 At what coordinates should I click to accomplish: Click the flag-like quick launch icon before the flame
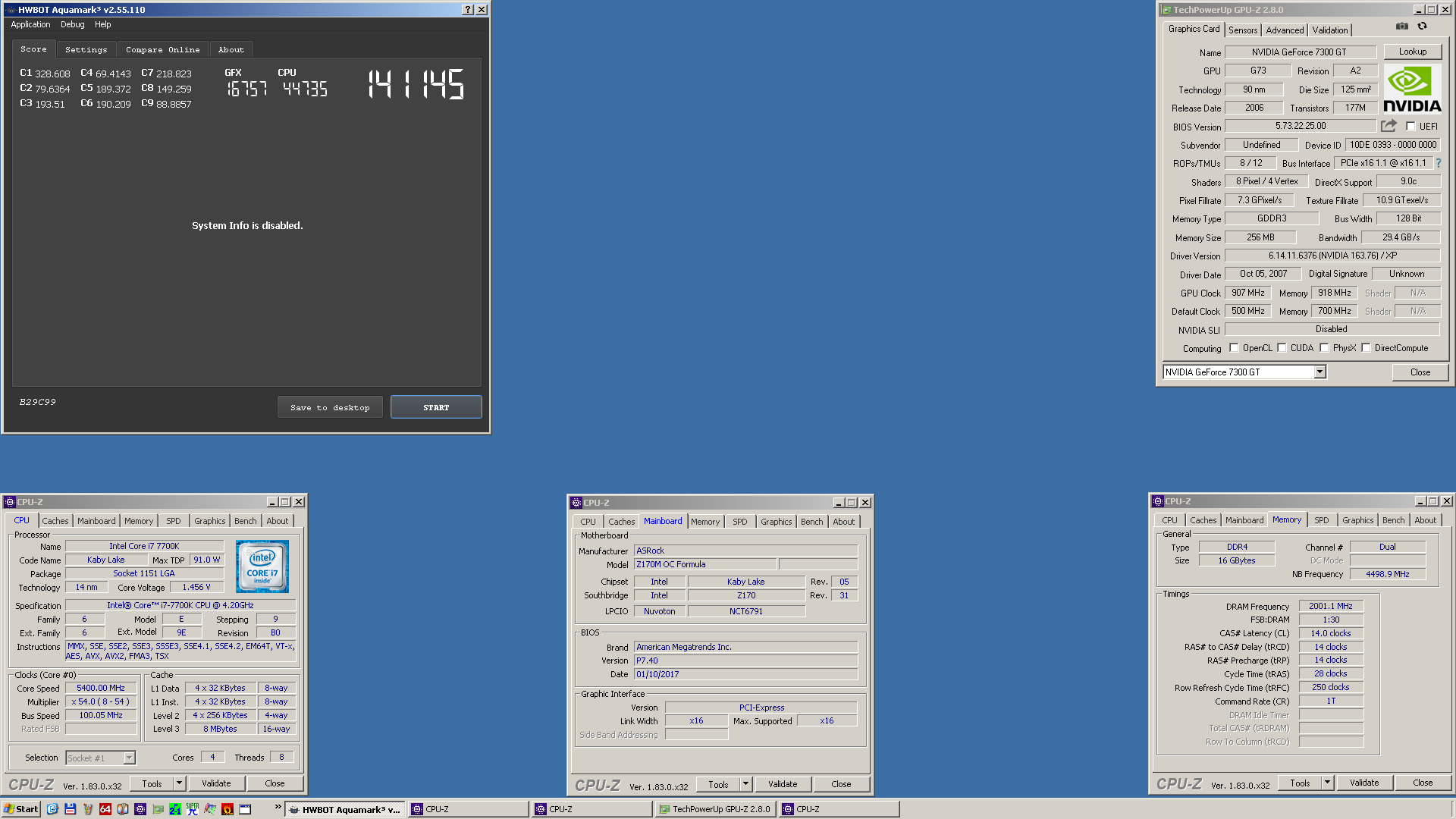209,809
